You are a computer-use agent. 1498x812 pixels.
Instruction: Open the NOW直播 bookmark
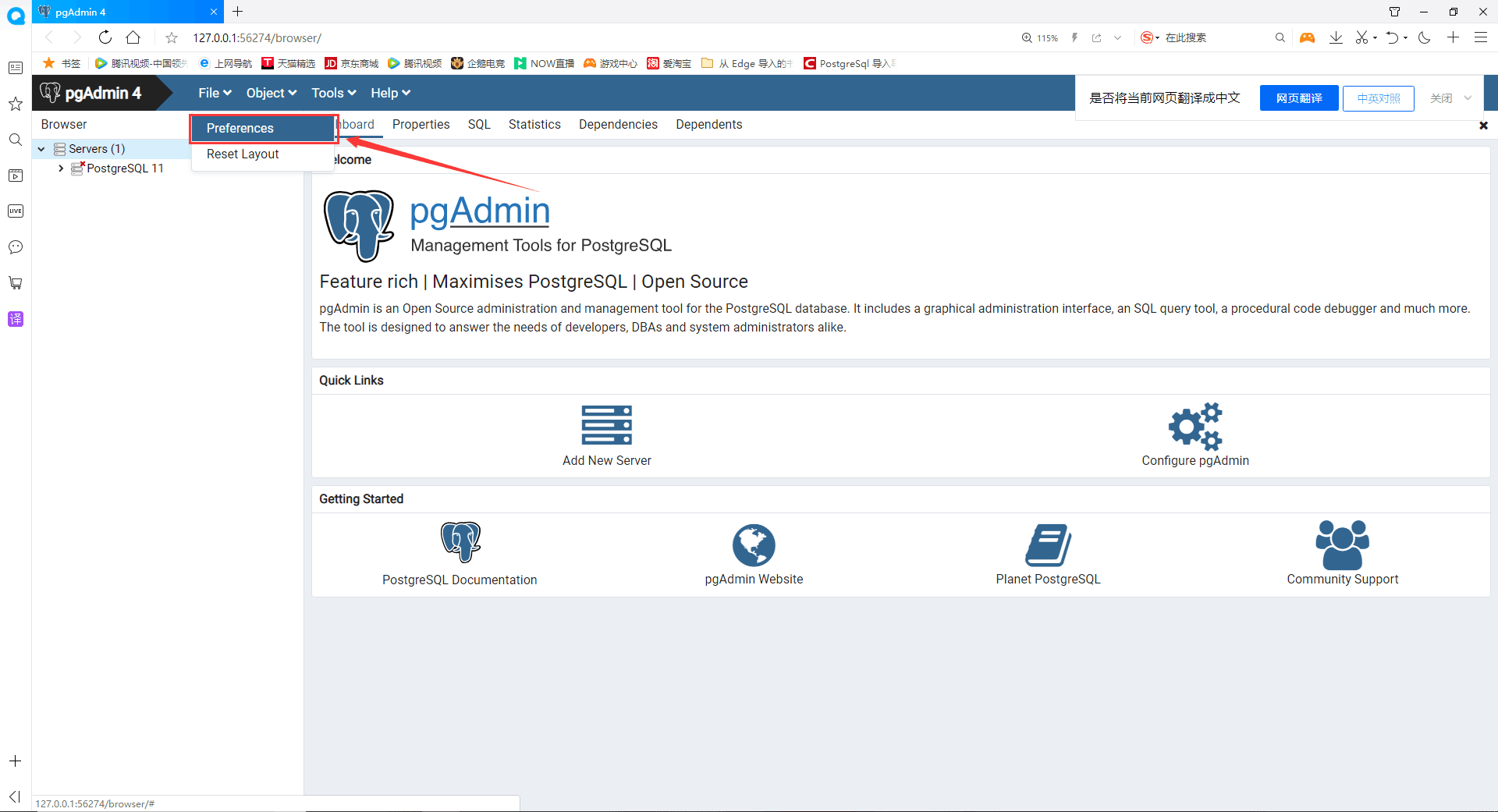click(x=544, y=63)
